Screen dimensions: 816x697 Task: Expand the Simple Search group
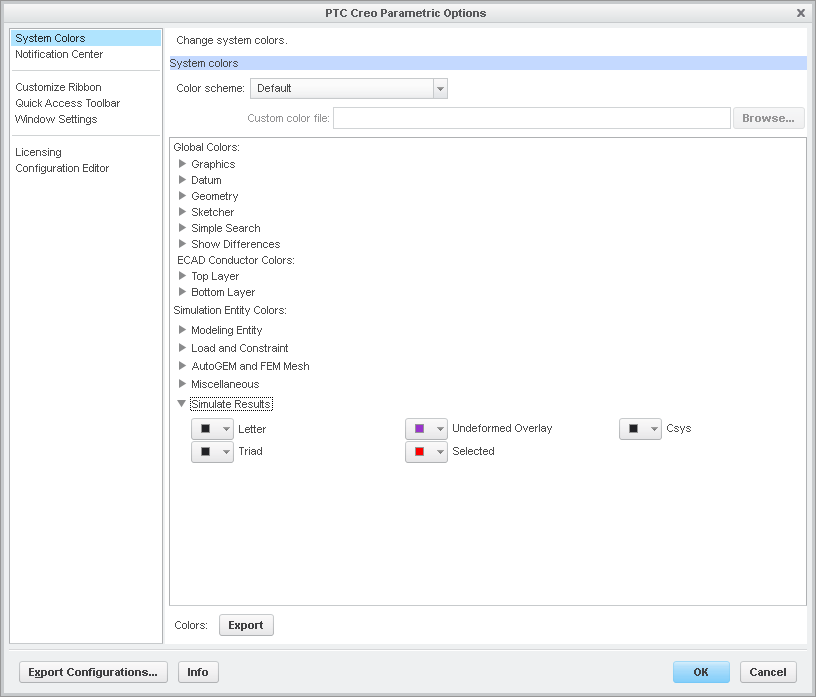(x=182, y=227)
